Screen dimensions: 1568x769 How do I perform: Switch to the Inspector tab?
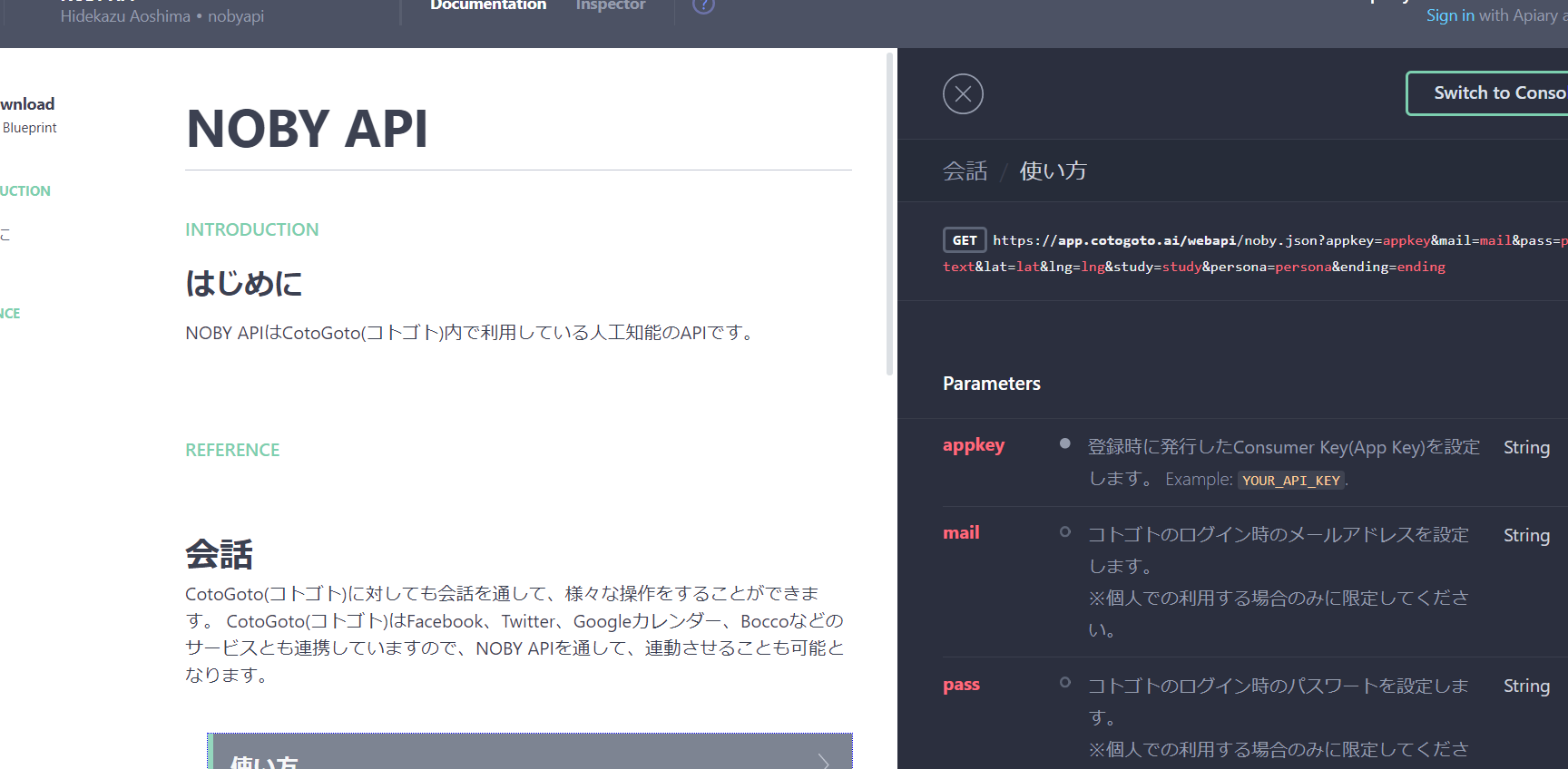click(611, 5)
